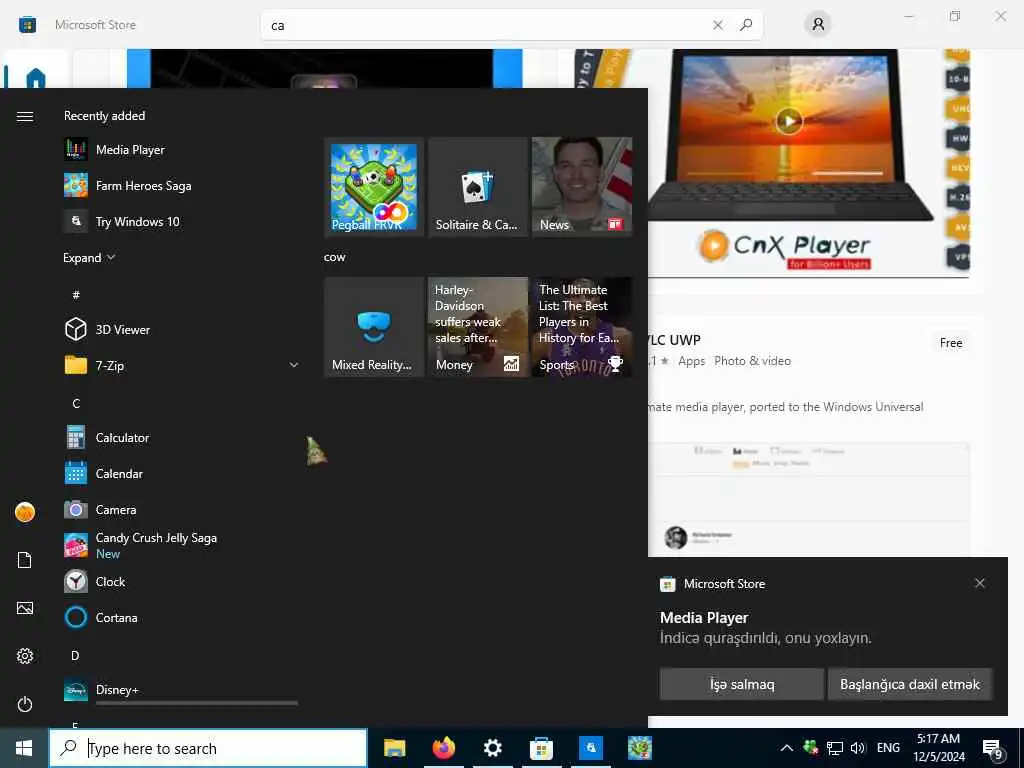Screen dimensions: 1024x768
Task: Open the Sports live tile
Action: click(x=581, y=327)
